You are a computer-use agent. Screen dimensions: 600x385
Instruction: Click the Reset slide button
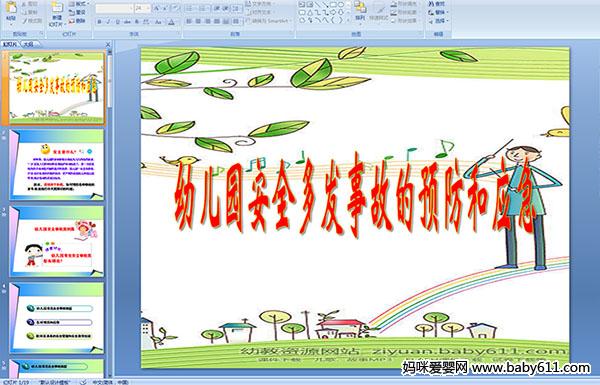click(x=77, y=12)
